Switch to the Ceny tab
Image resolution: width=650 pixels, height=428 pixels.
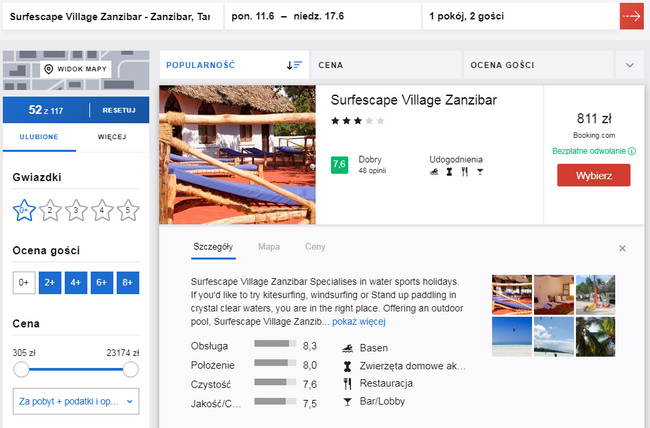(315, 246)
